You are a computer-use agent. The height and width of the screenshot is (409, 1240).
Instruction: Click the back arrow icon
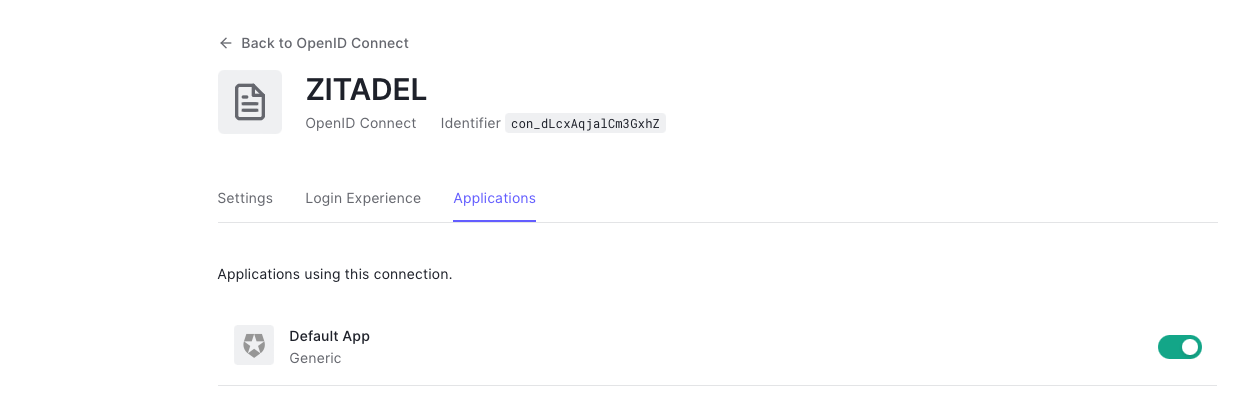pyautogui.click(x=225, y=43)
